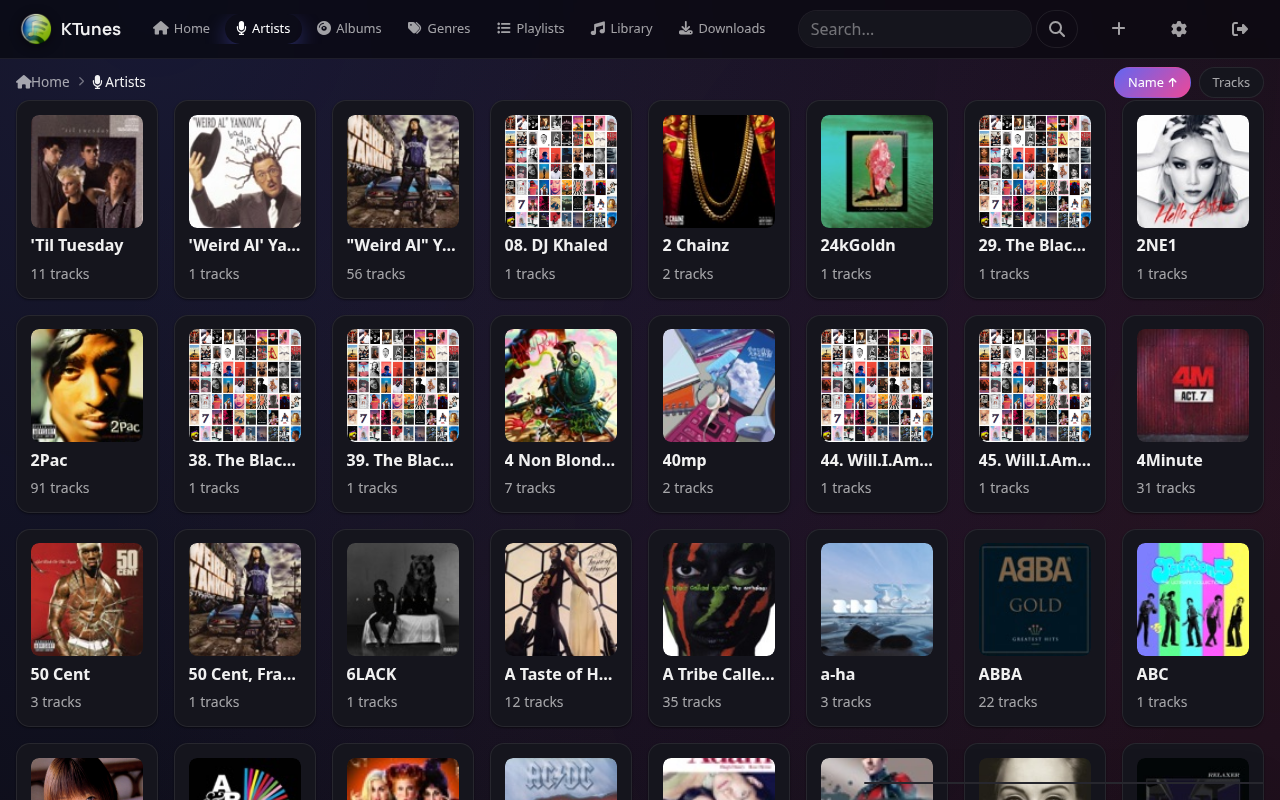The width and height of the screenshot is (1280, 800).
Task: Open 2NE1 artist cover
Action: pyautogui.click(x=1193, y=171)
